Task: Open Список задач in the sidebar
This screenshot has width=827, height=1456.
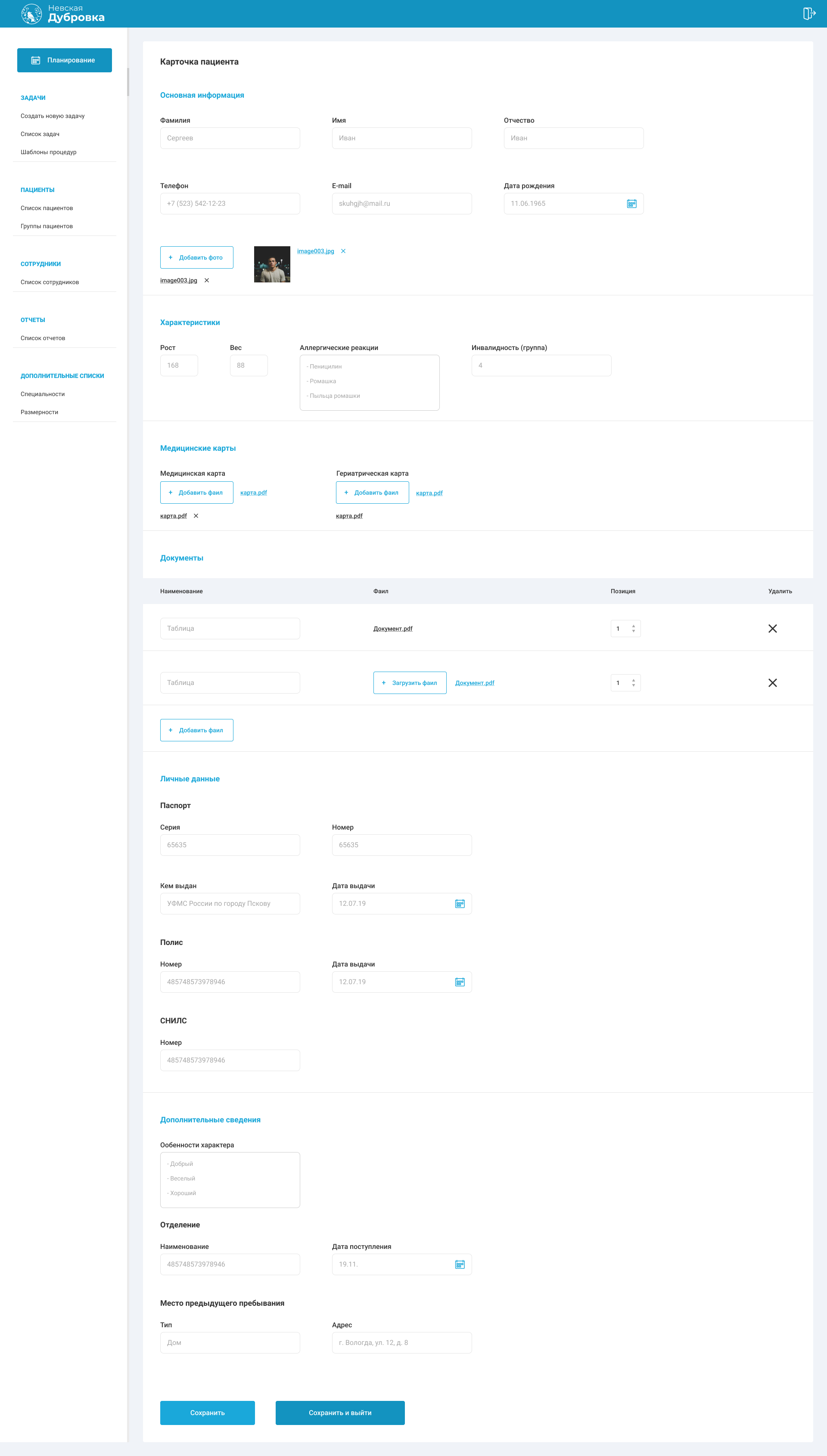Action: click(x=40, y=134)
